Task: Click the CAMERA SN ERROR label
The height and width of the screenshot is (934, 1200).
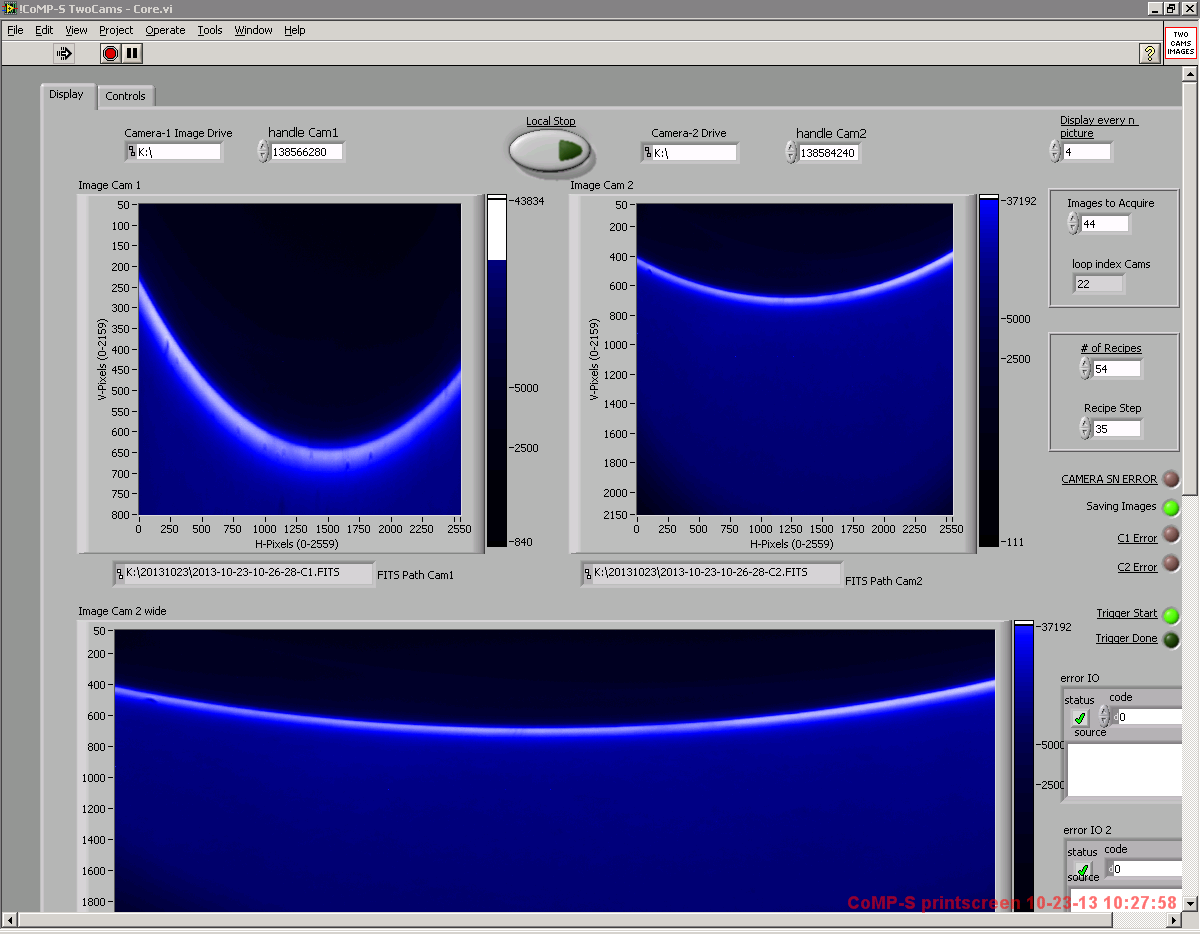Action: [1108, 480]
